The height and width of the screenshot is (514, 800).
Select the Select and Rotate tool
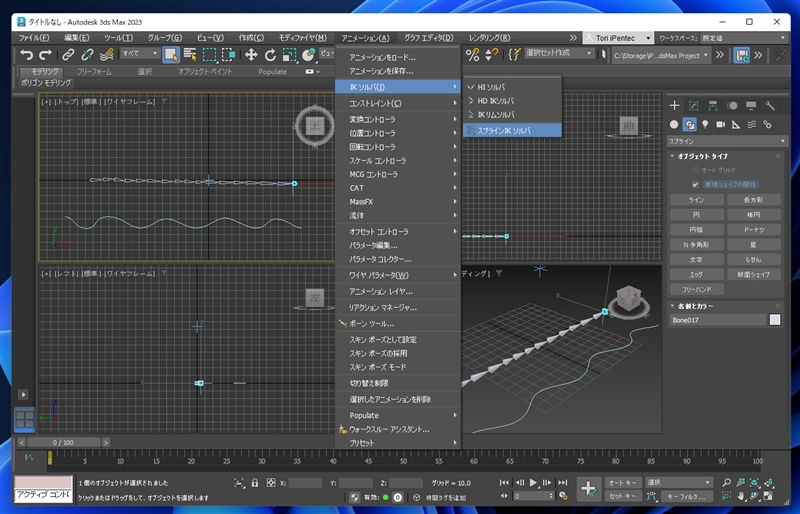tap(270, 55)
